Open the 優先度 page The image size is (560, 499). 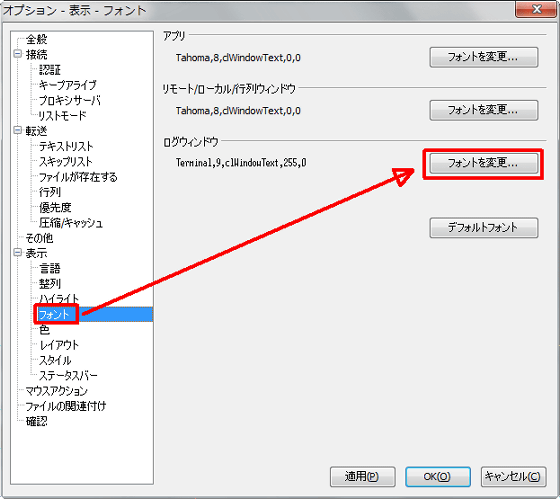click(55, 207)
